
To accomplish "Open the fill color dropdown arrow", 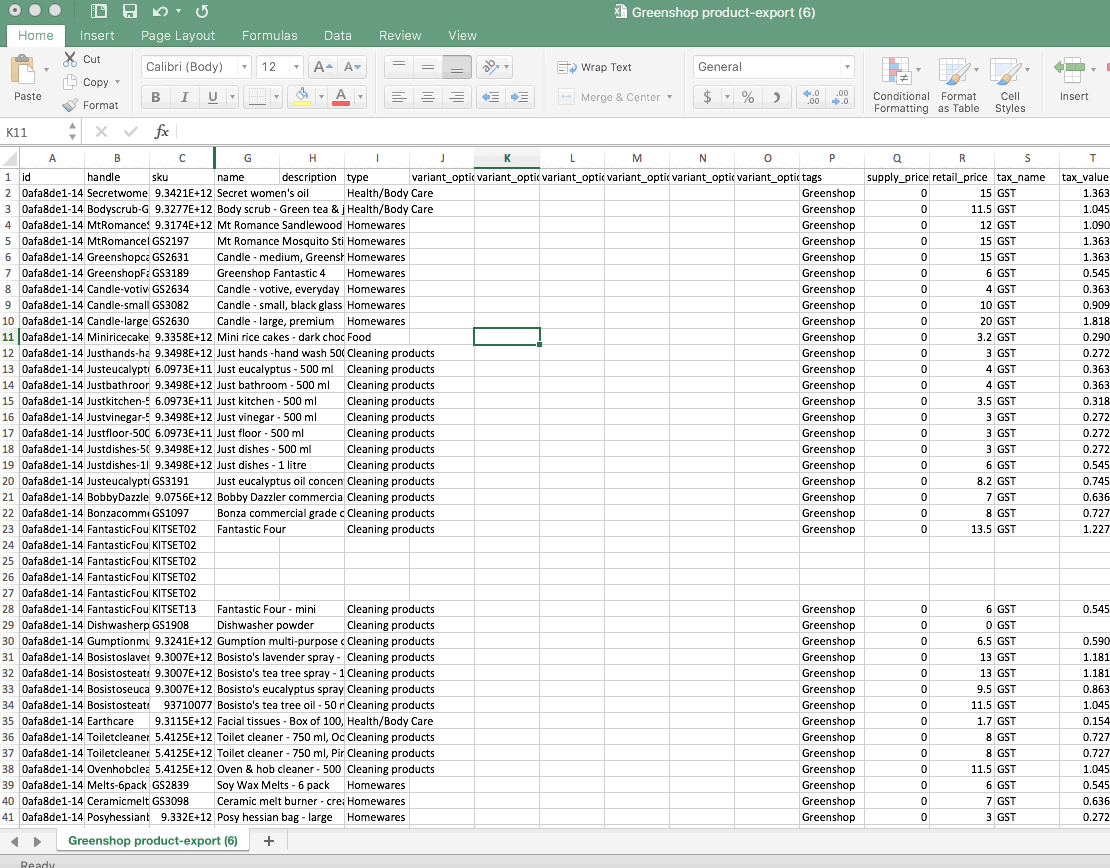I will point(321,97).
